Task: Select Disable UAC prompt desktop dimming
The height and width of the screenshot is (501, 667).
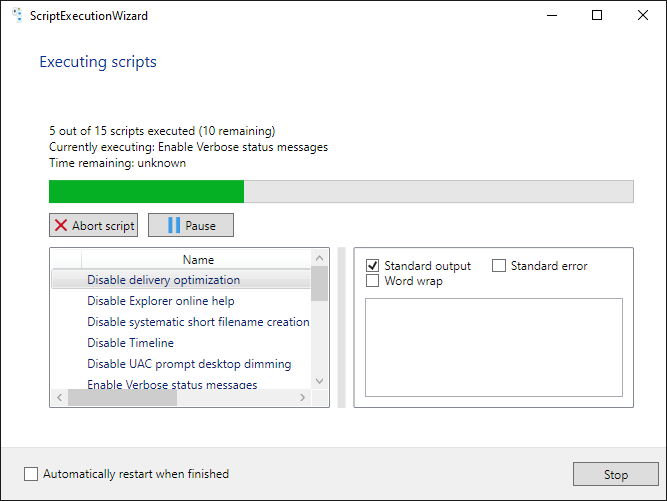Action: (188, 364)
